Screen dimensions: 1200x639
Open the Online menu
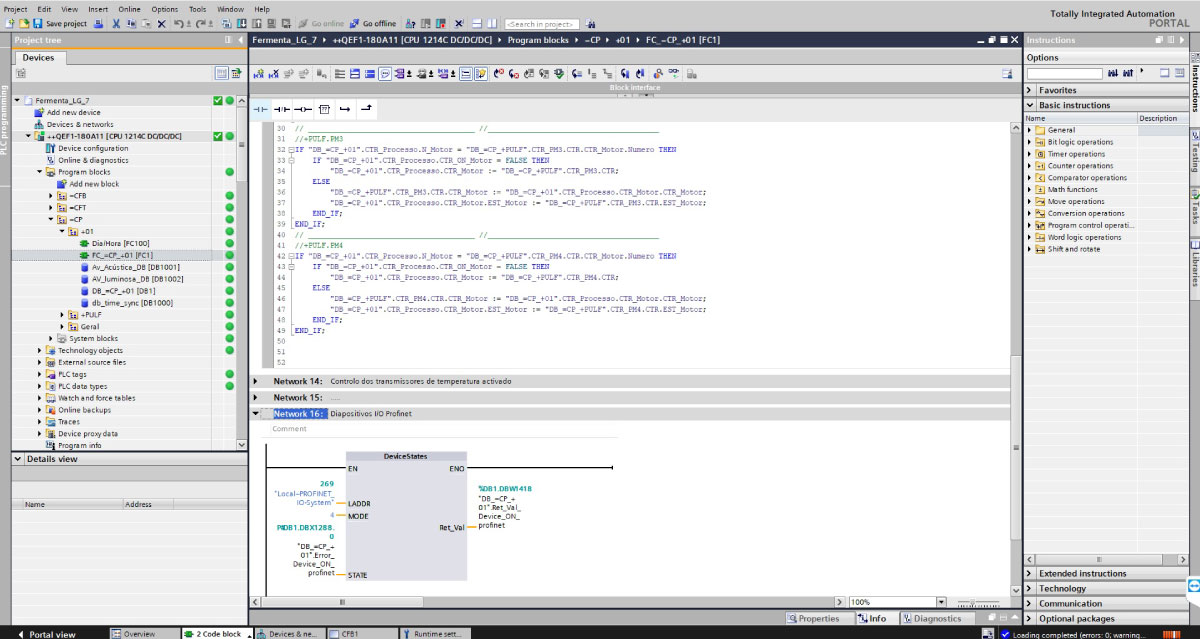click(129, 9)
